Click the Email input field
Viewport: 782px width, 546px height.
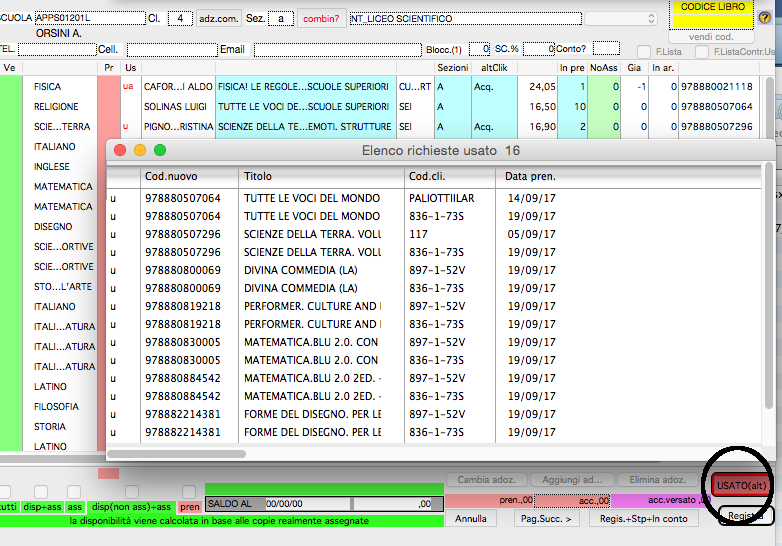(338, 49)
